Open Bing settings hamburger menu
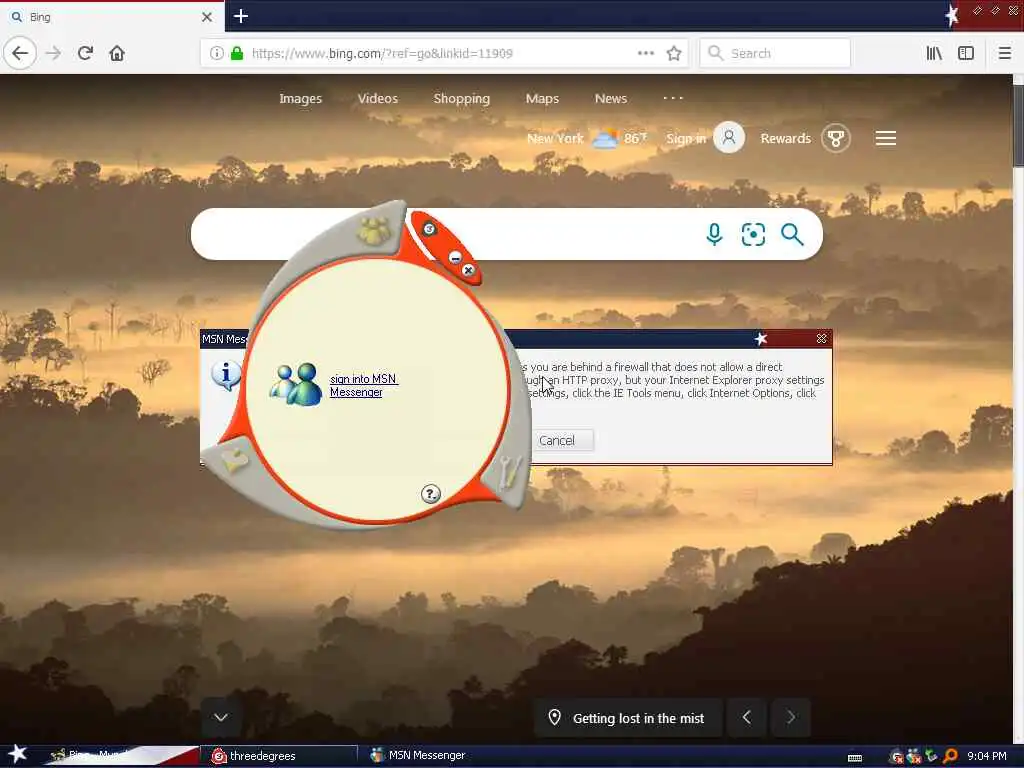Image resolution: width=1024 pixels, height=768 pixels. point(886,138)
